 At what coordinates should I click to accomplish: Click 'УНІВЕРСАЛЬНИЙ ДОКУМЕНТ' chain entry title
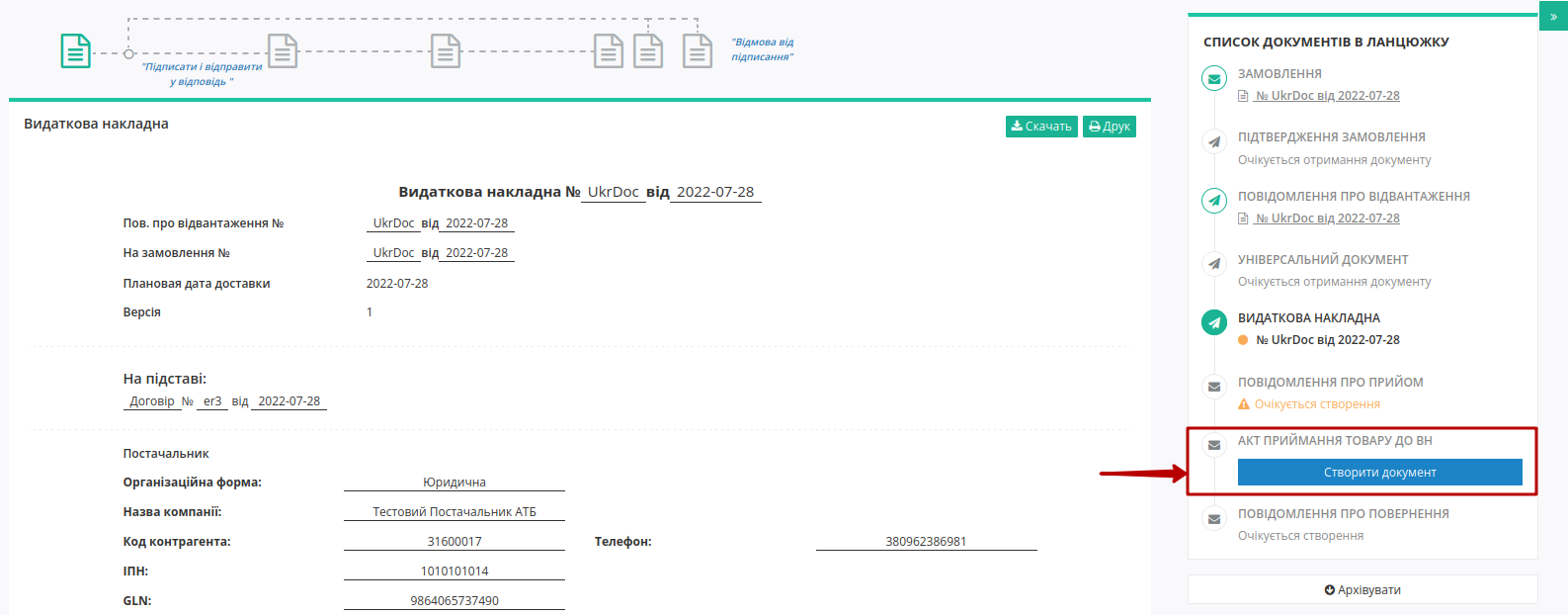(x=1323, y=260)
